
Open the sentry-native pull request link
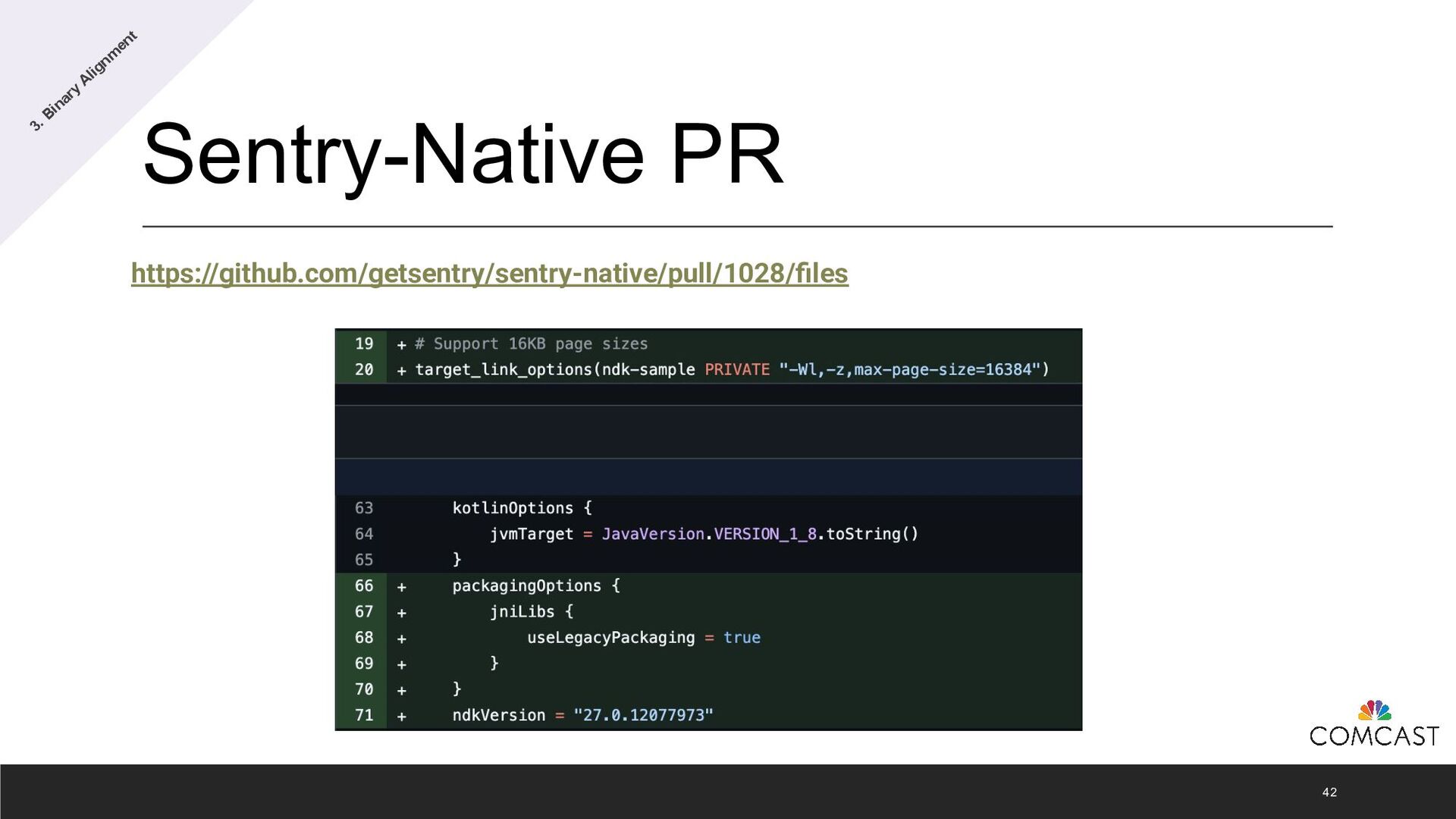point(489,274)
